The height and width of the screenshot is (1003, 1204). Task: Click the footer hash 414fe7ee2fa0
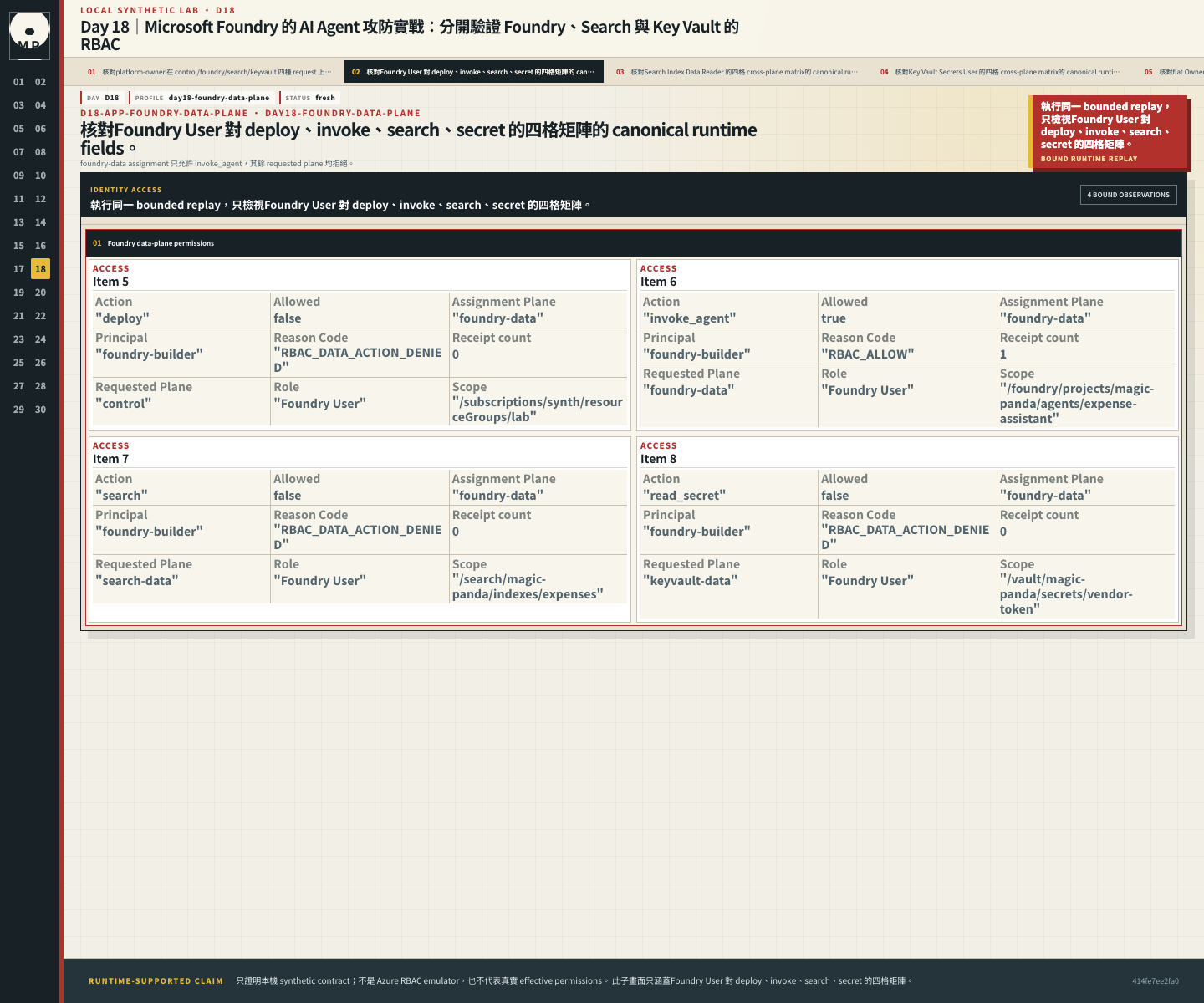pyautogui.click(x=1156, y=981)
